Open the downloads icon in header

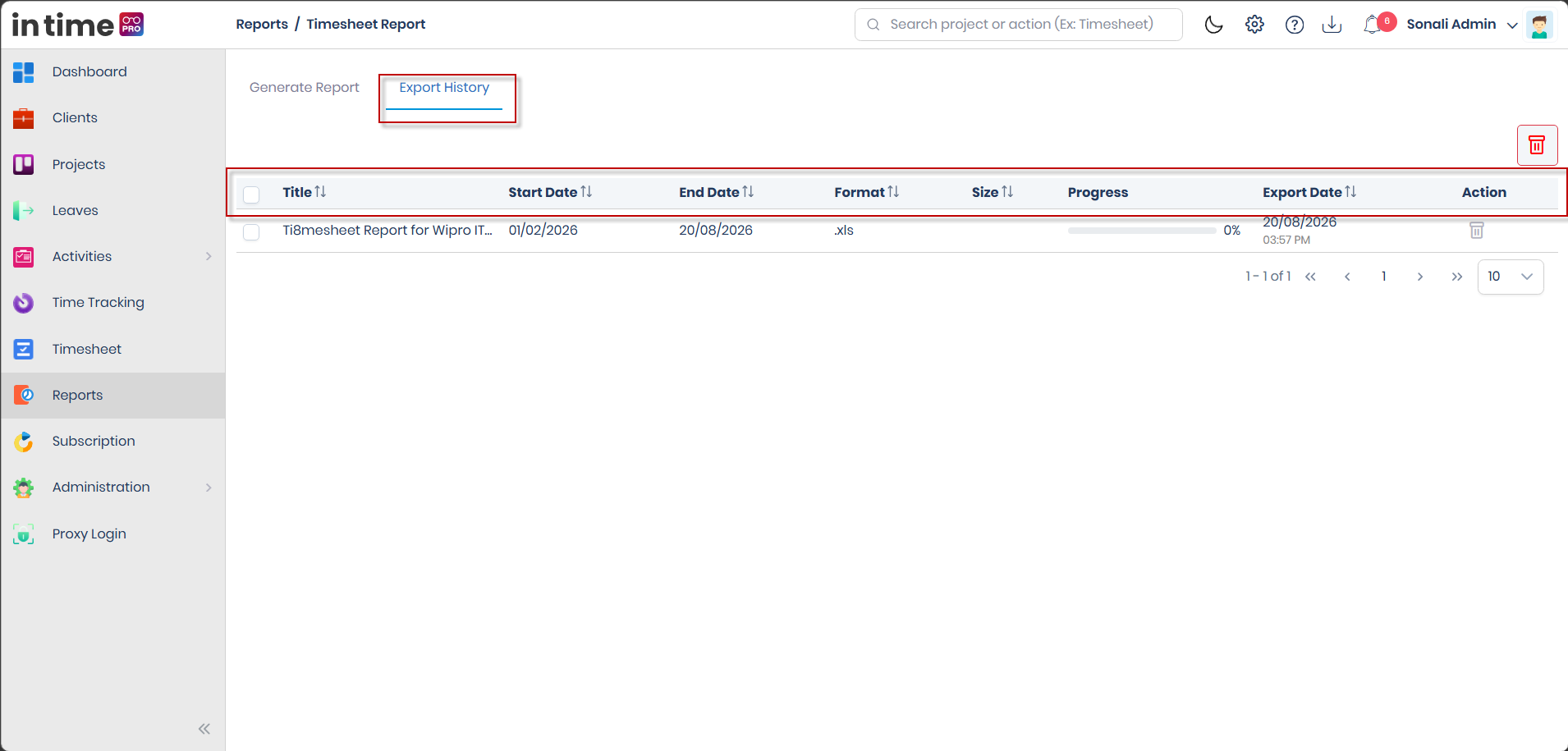1332,25
